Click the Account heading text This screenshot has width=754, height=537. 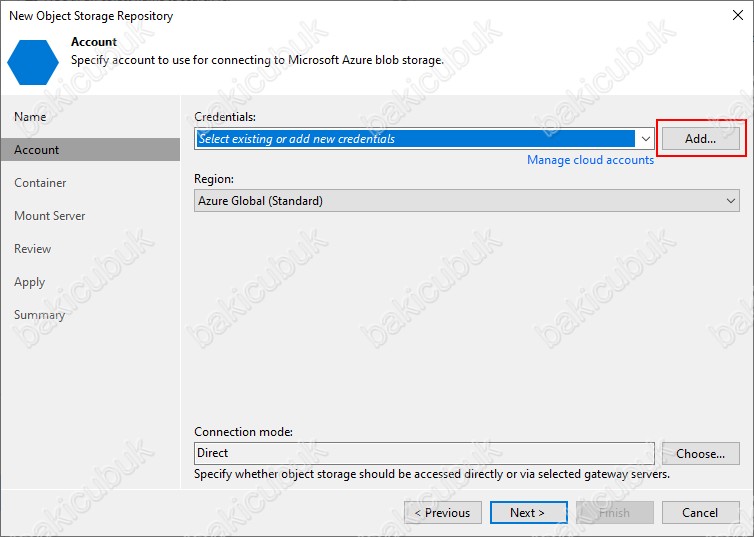[94, 42]
